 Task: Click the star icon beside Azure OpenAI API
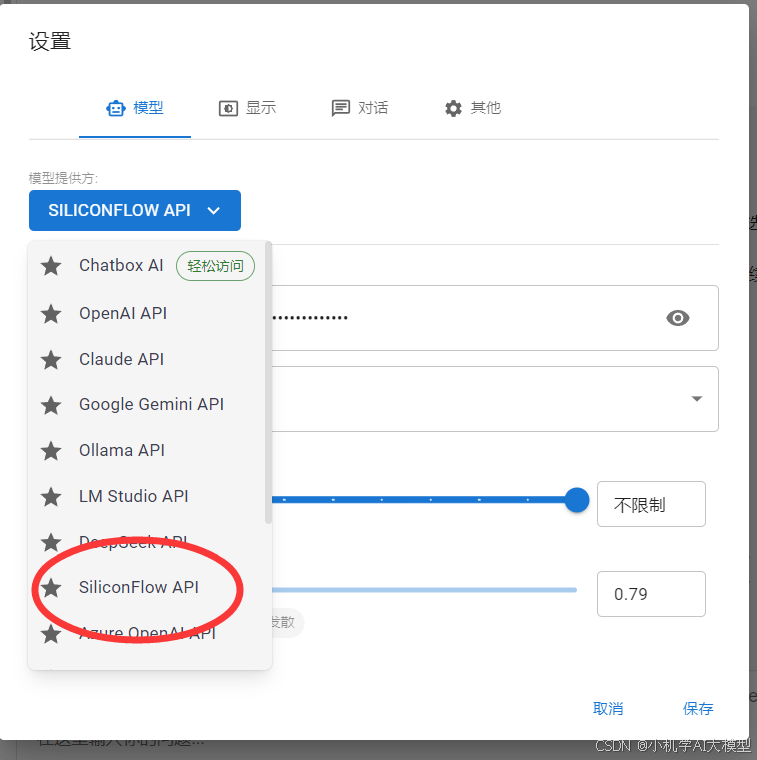pos(51,633)
